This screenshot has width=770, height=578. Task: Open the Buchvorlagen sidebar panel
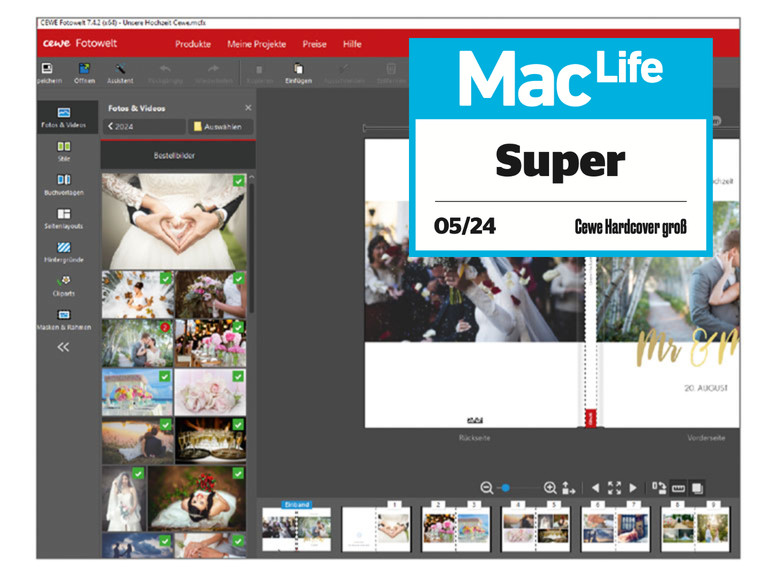(64, 185)
